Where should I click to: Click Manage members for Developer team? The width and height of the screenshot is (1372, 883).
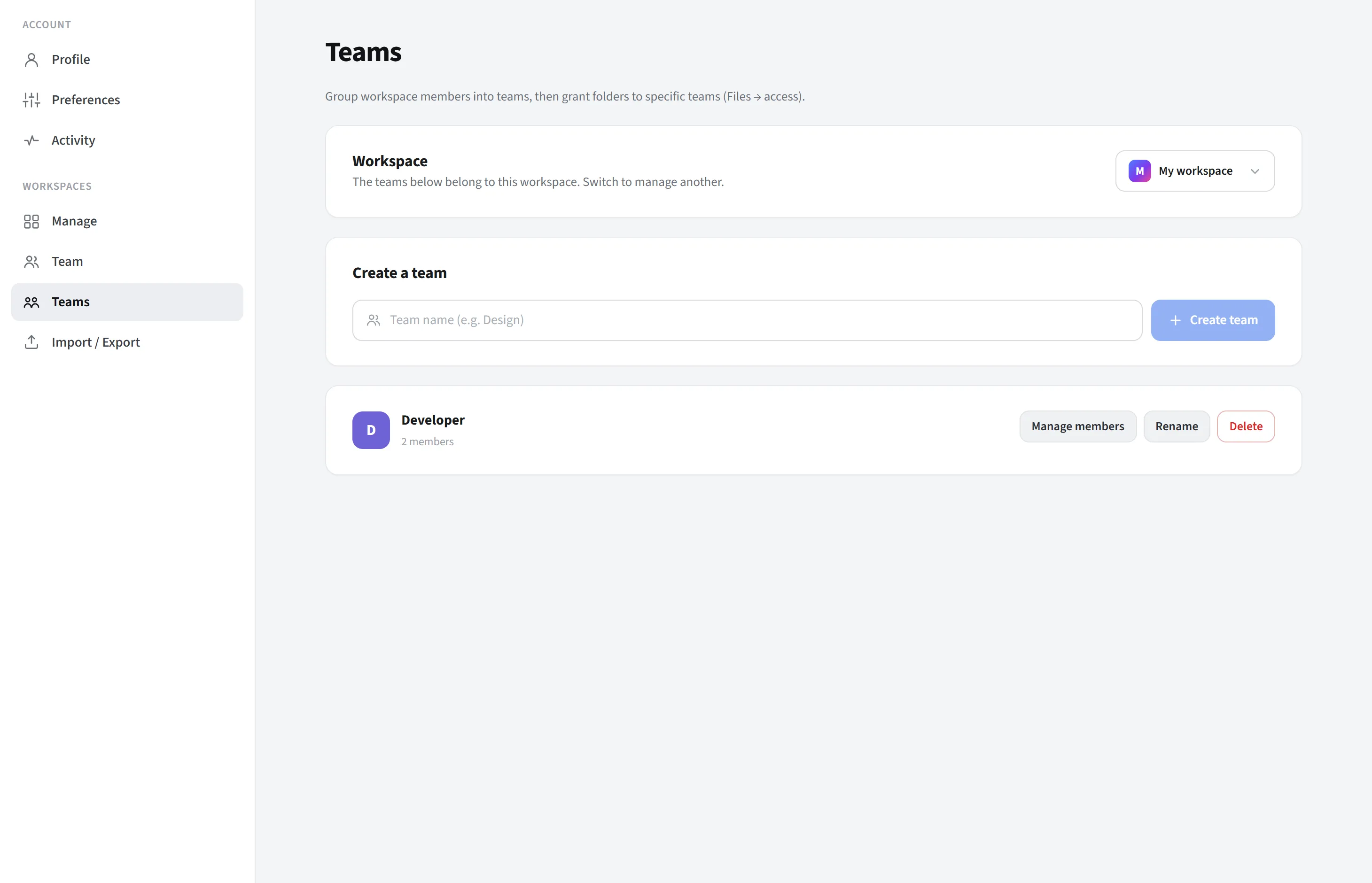[x=1078, y=426]
